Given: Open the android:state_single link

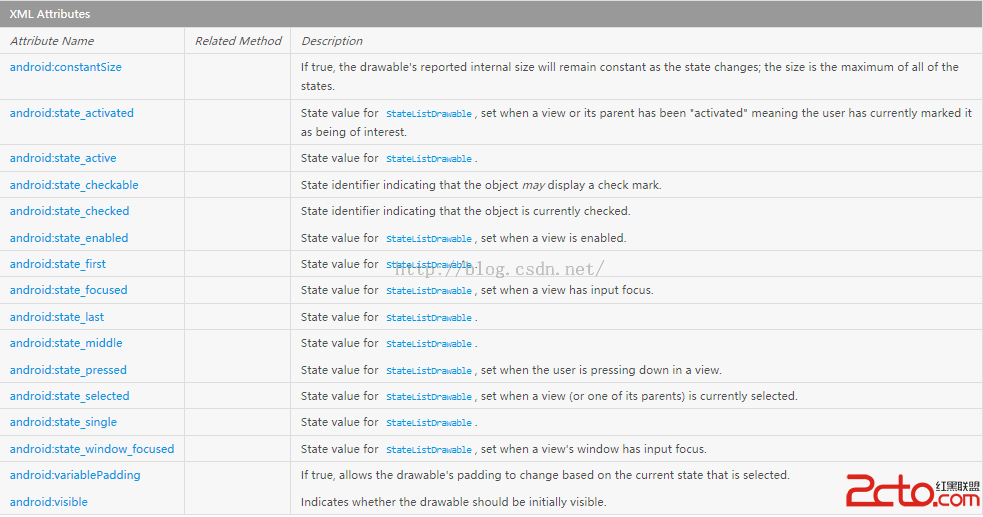Looking at the screenshot, I should 63,422.
